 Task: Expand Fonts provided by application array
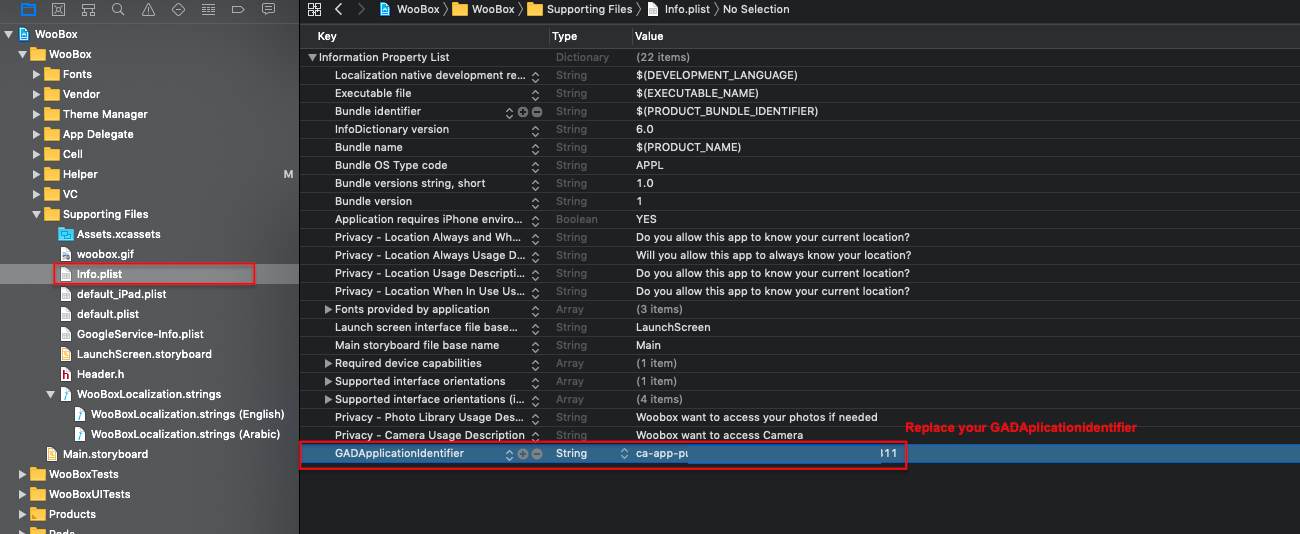point(328,310)
